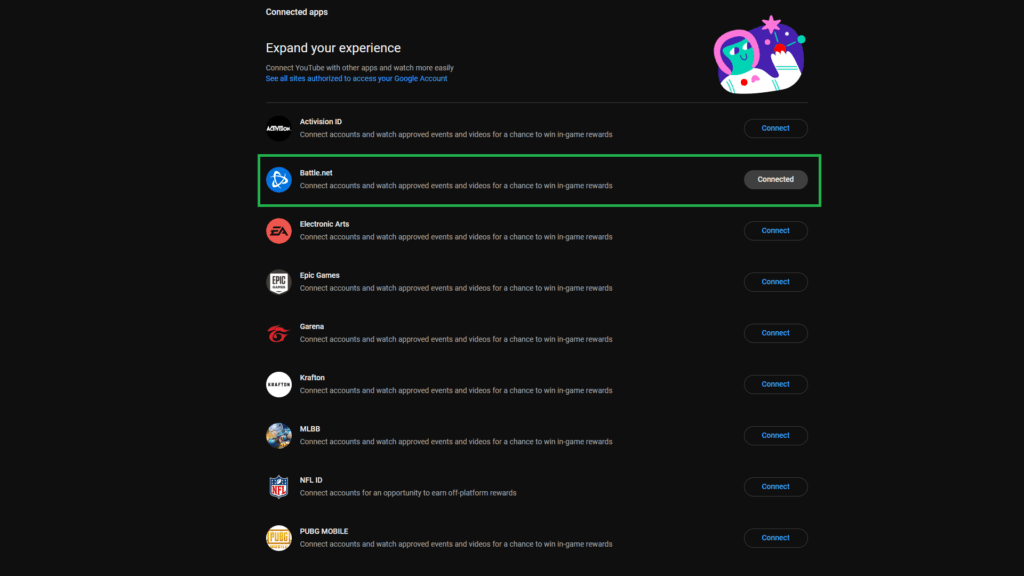Screen dimensions: 1024x576
Task: Click the NFL ID shield icon
Action: (279, 486)
